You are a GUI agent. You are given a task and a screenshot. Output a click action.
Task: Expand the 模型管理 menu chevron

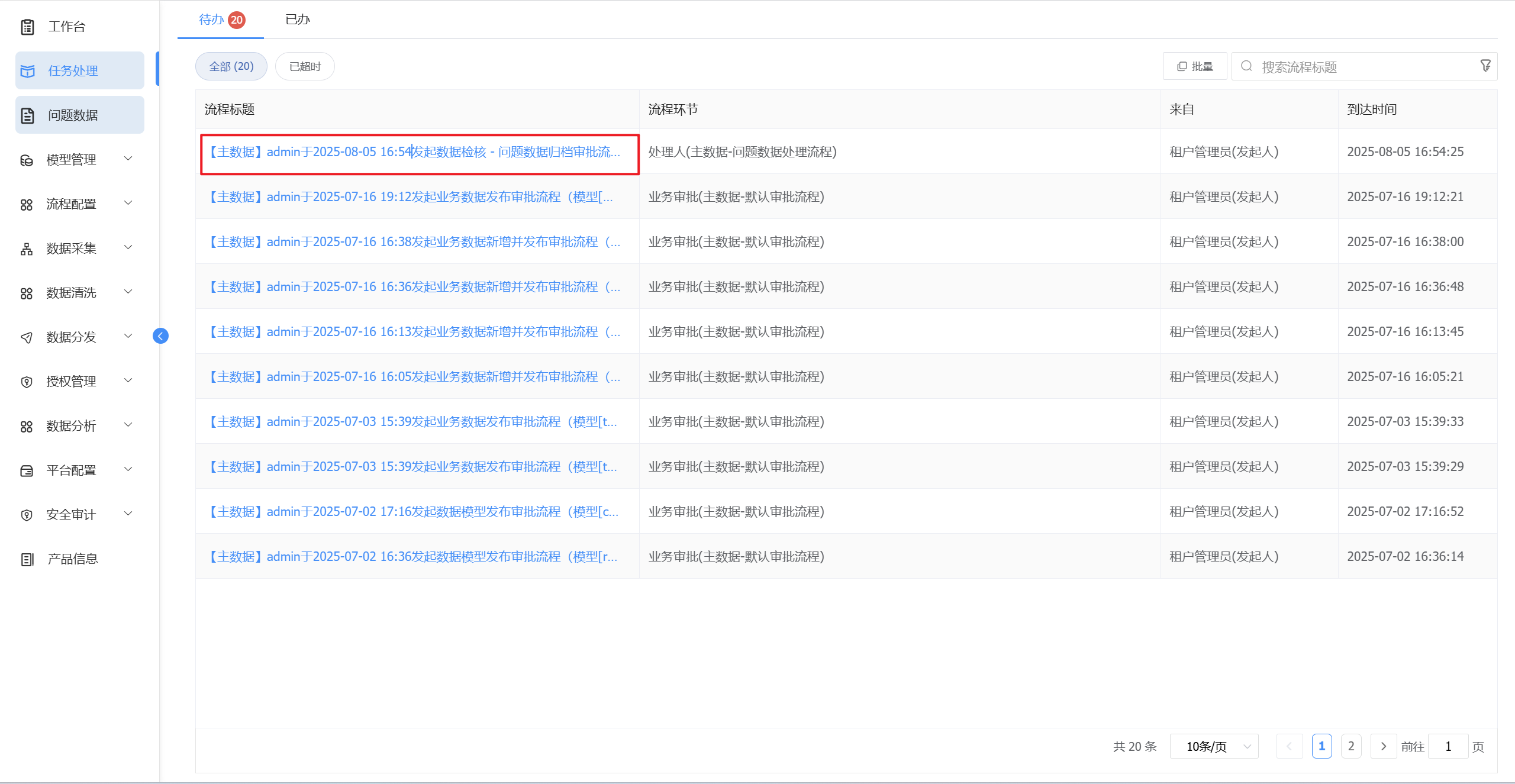(x=128, y=159)
